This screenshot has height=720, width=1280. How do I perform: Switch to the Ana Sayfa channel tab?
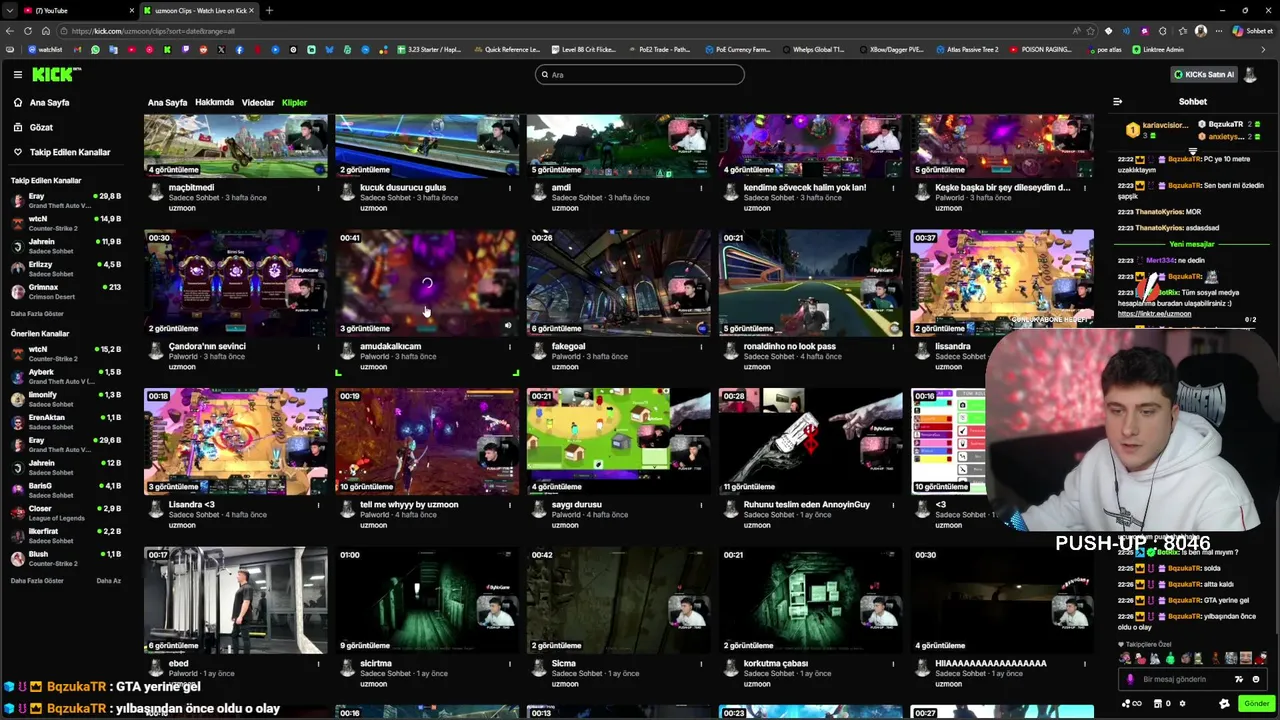pyautogui.click(x=167, y=102)
